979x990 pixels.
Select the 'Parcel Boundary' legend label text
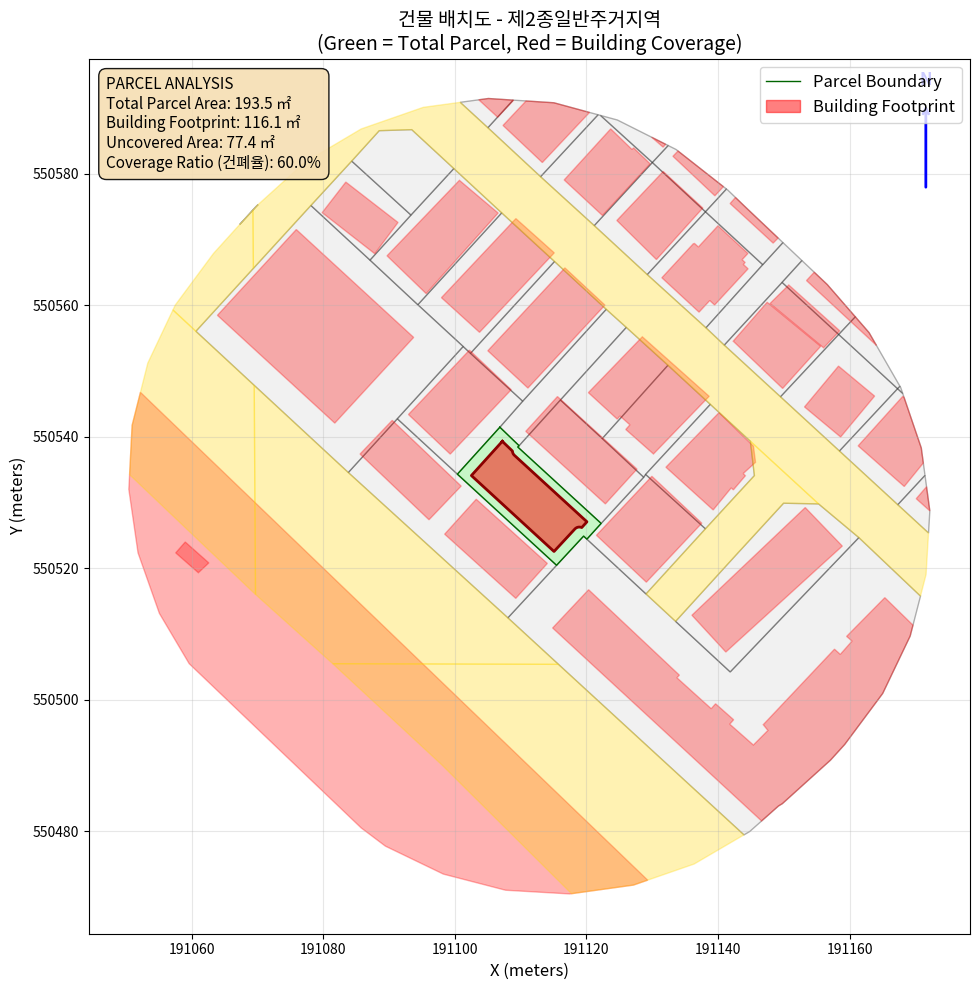pos(877,81)
